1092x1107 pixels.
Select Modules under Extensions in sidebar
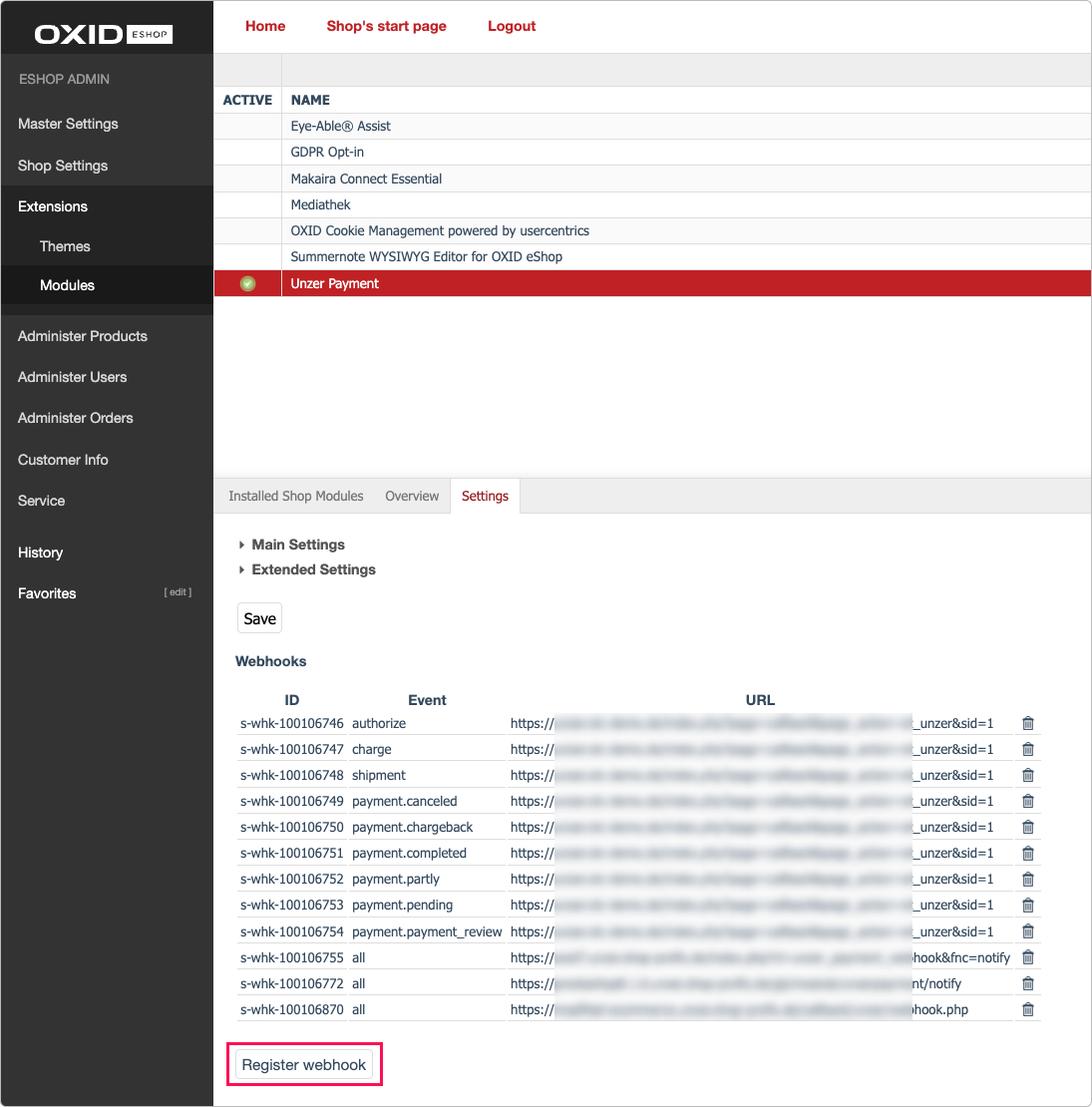click(x=67, y=285)
